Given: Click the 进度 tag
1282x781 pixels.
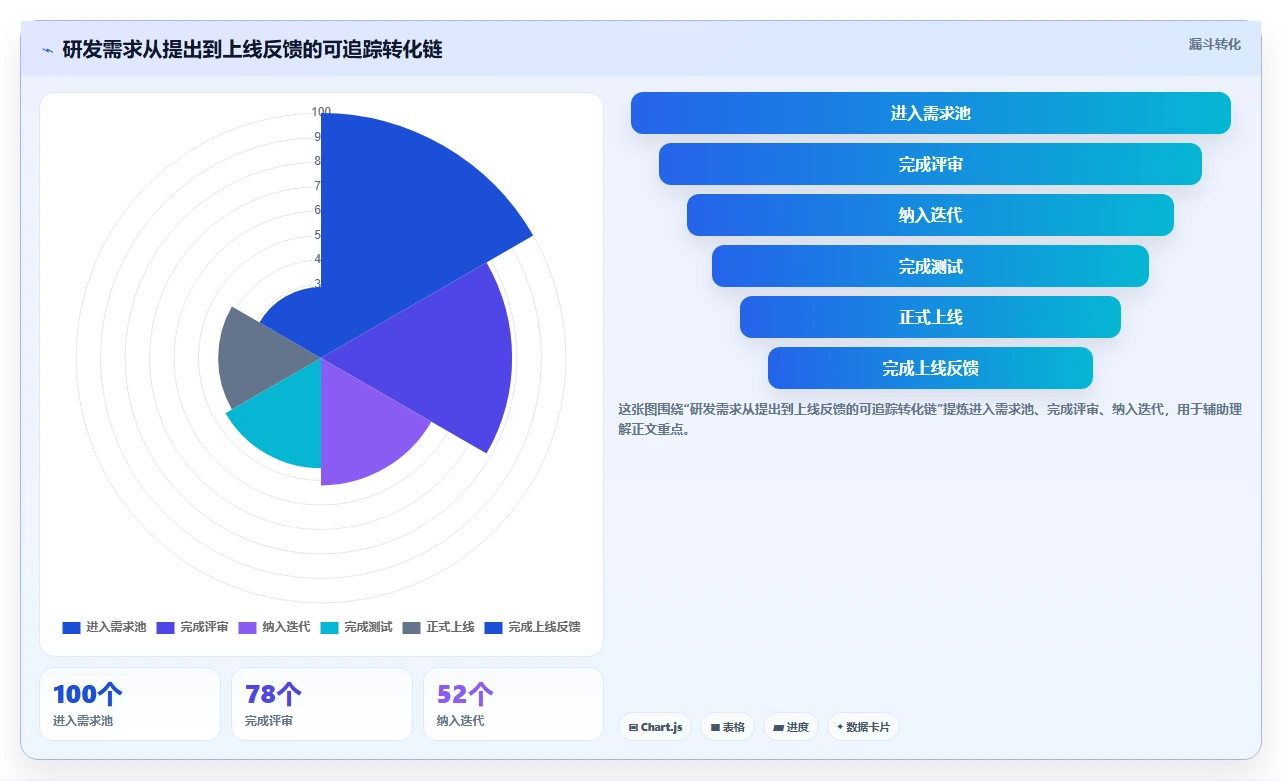Looking at the screenshot, I should [791, 727].
